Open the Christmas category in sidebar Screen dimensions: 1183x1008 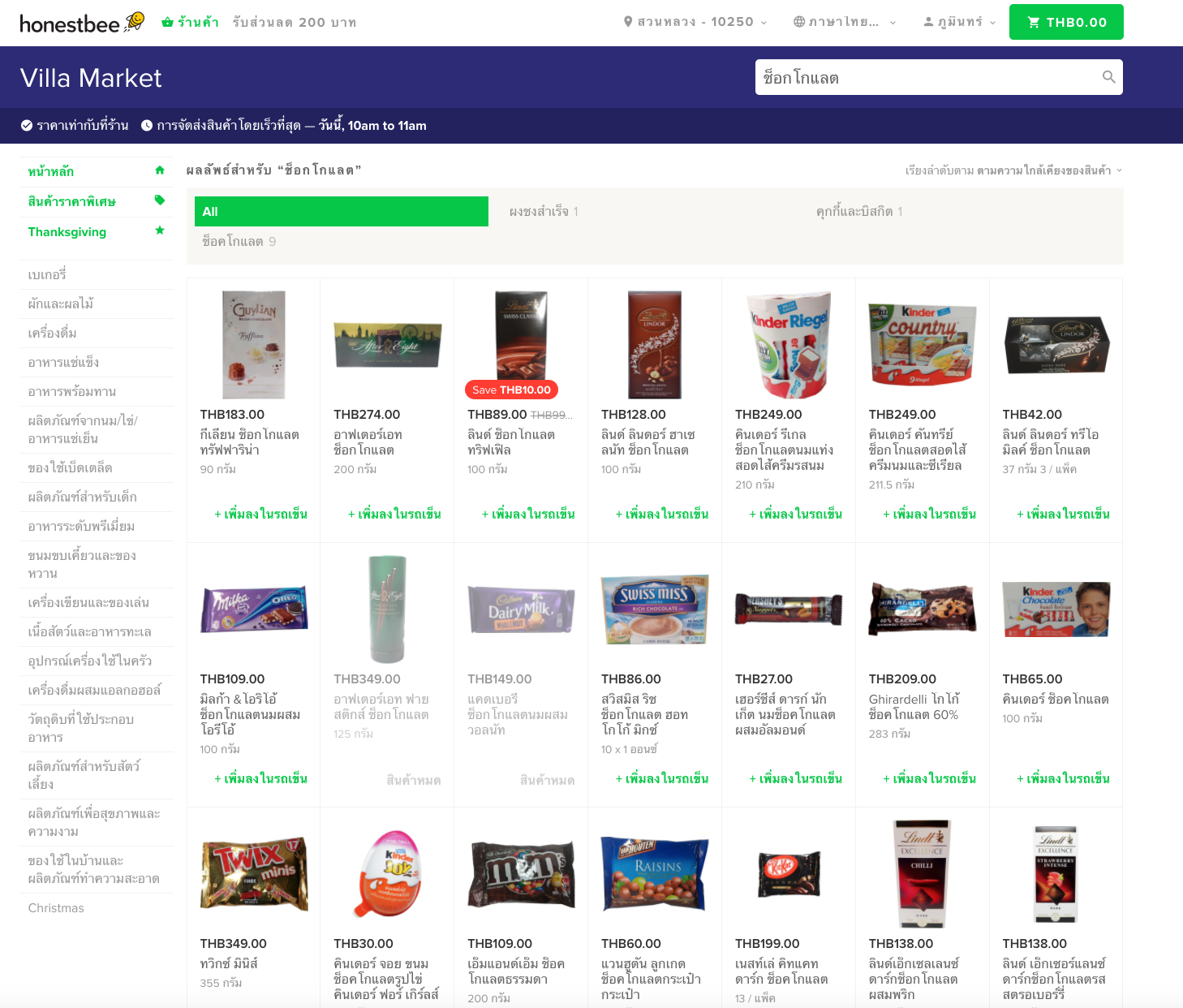coord(56,908)
